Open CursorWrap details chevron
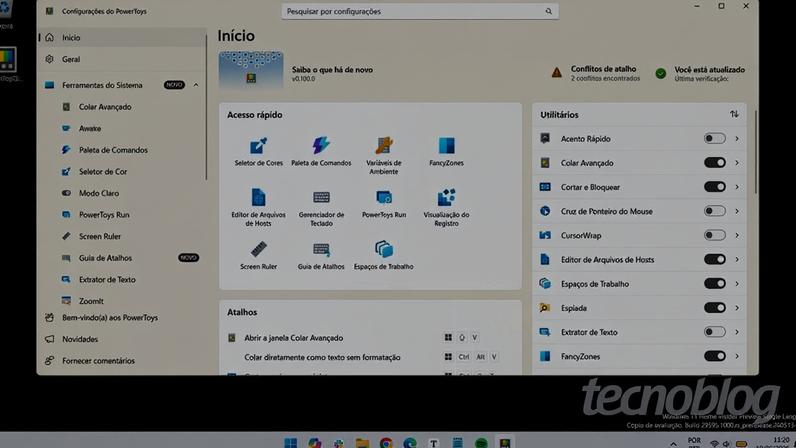 (x=737, y=235)
